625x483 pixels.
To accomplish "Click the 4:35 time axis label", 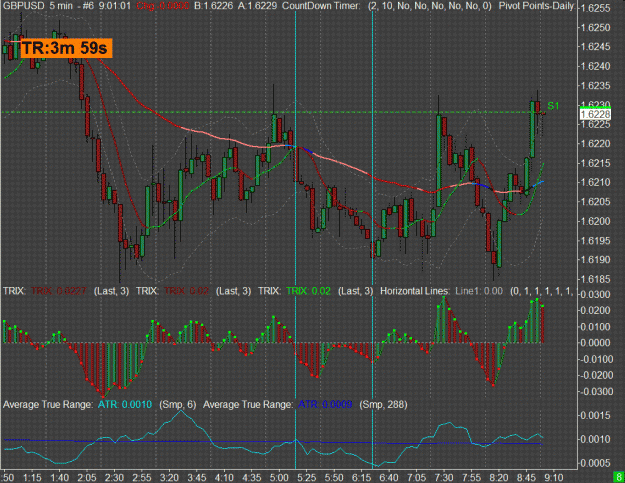I will tap(252, 477).
